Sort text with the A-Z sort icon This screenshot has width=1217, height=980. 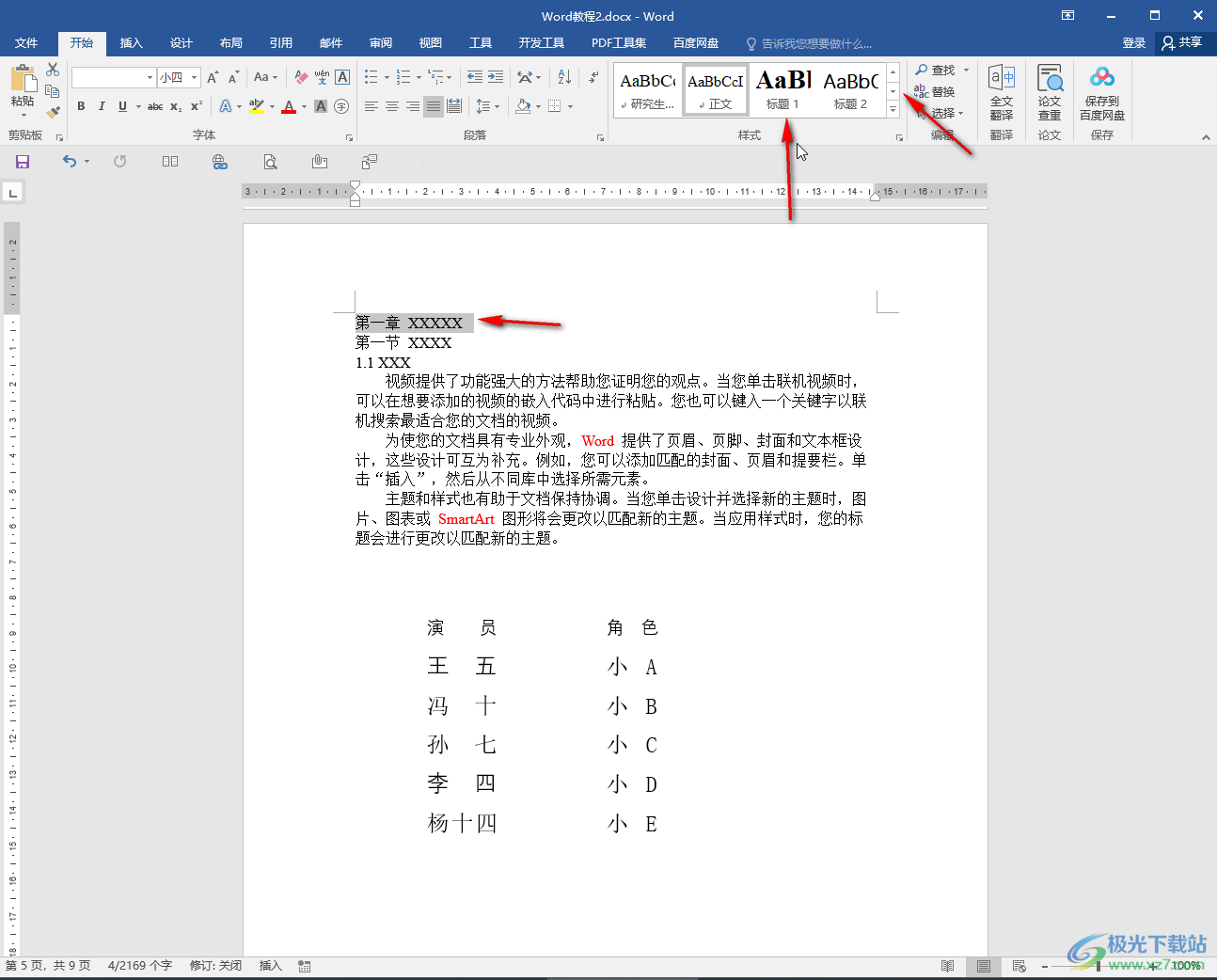coord(564,77)
